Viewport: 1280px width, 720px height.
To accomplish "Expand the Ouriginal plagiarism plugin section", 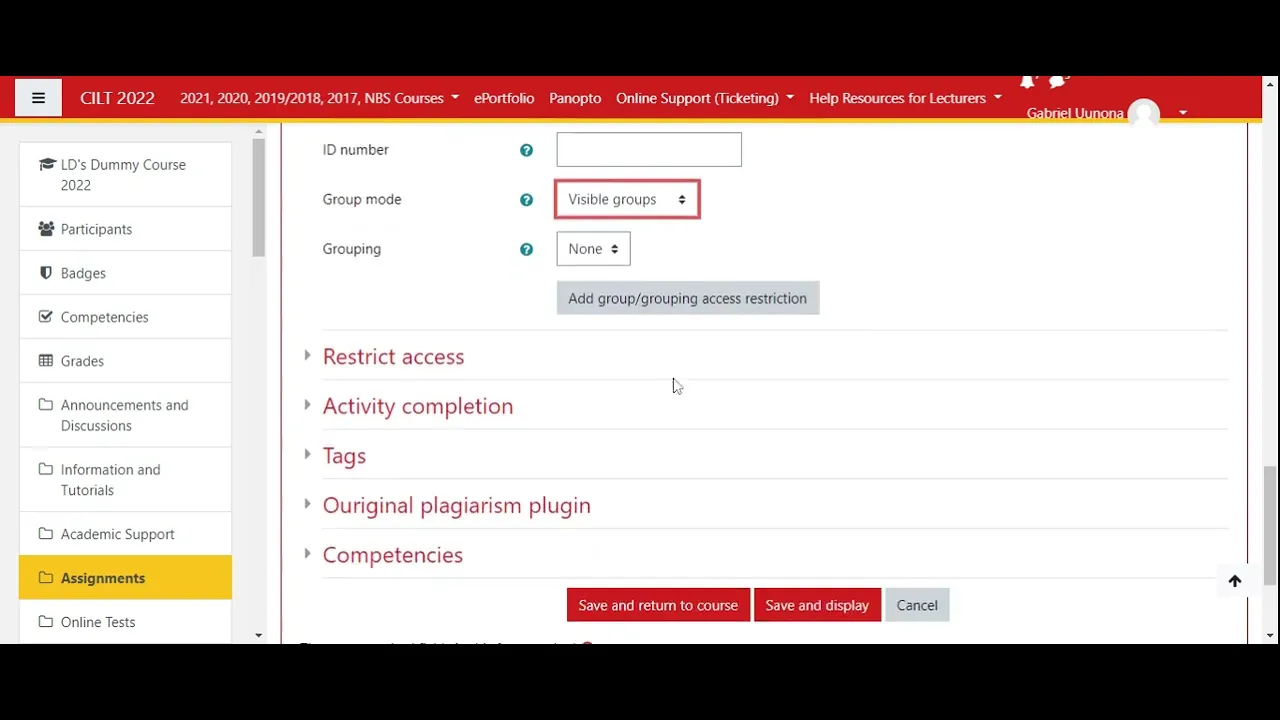I will [456, 505].
